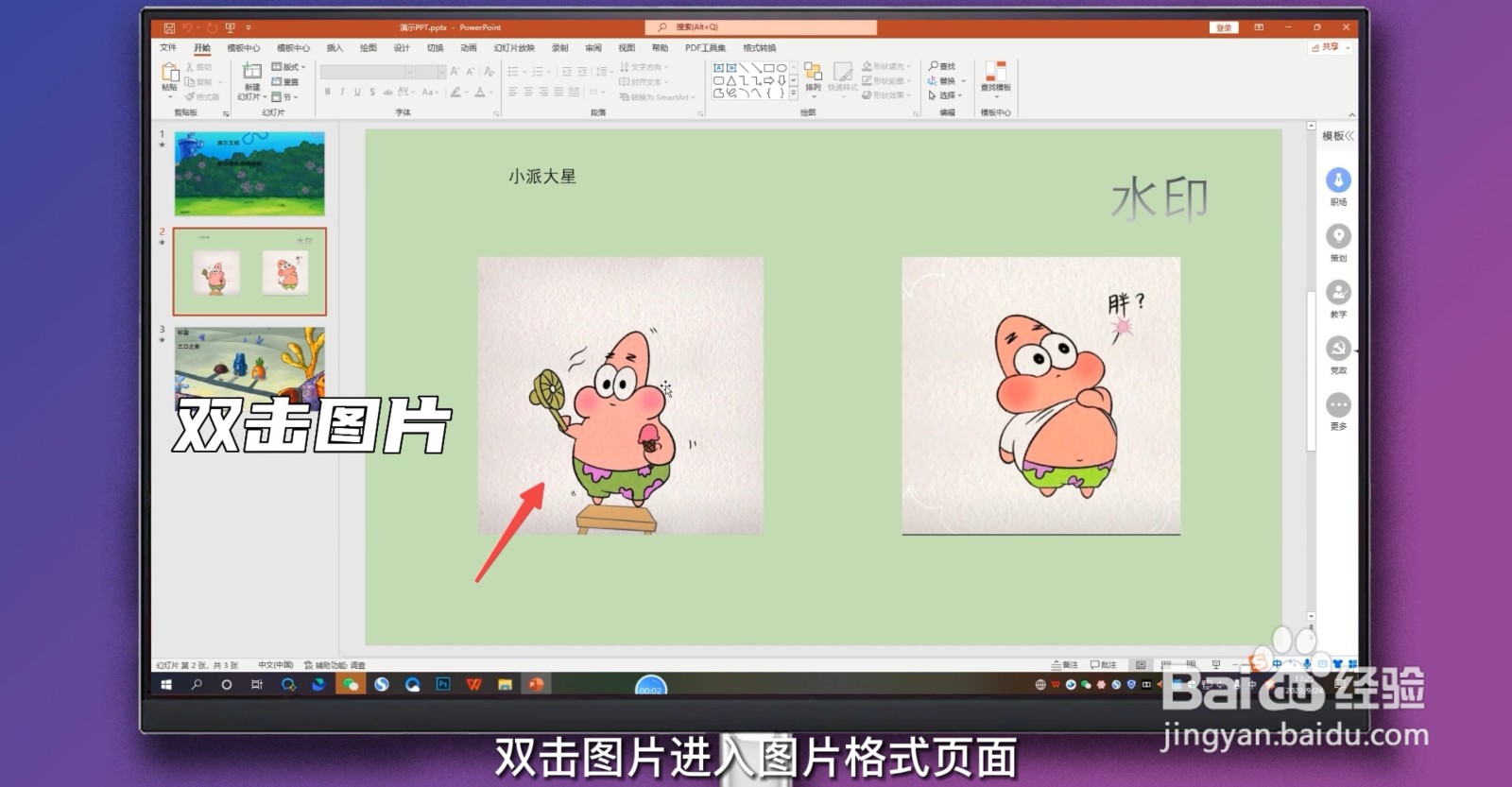Viewport: 1512px width, 787px height.
Task: Pick the text box shape in the gallery
Action: coord(719,68)
